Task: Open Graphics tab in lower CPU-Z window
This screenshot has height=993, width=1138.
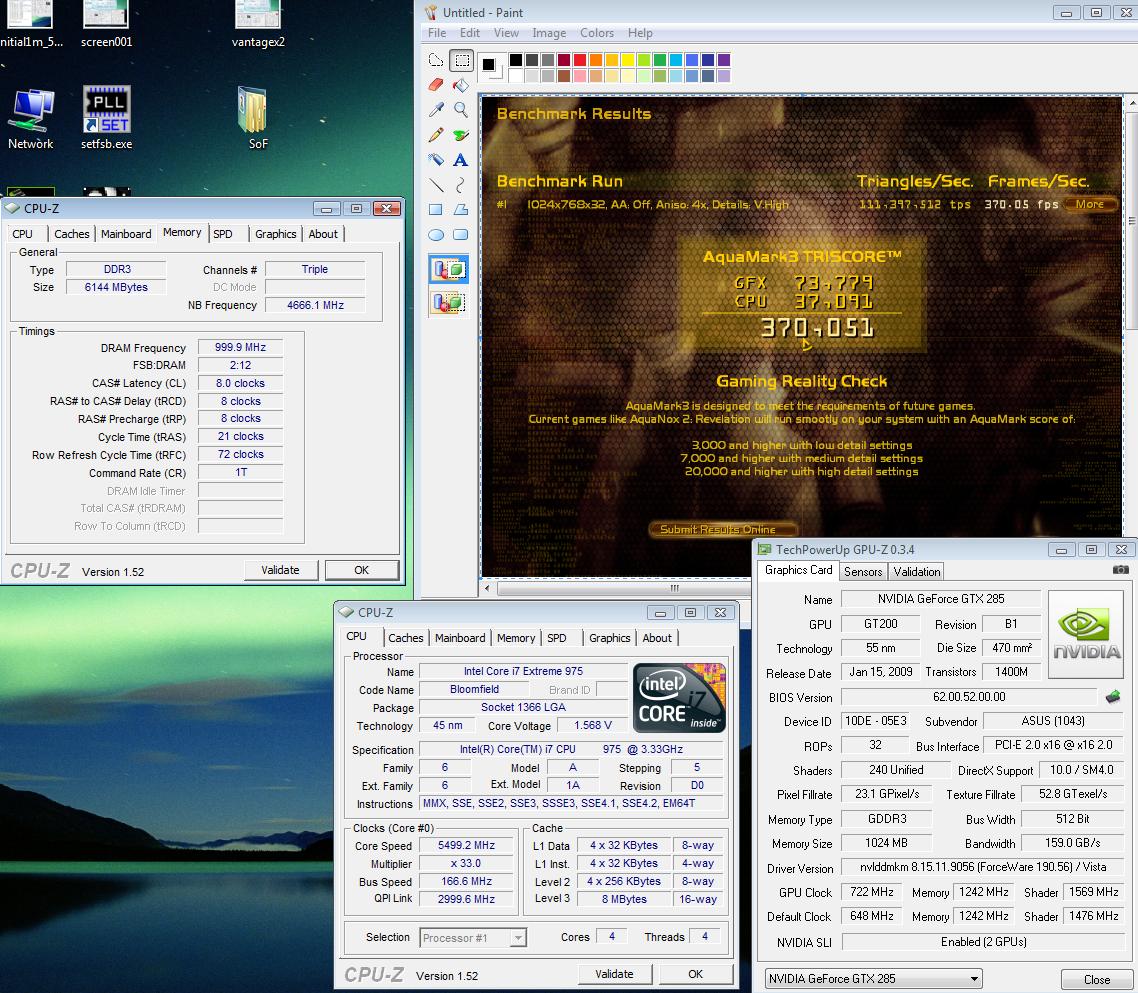Action: point(610,638)
